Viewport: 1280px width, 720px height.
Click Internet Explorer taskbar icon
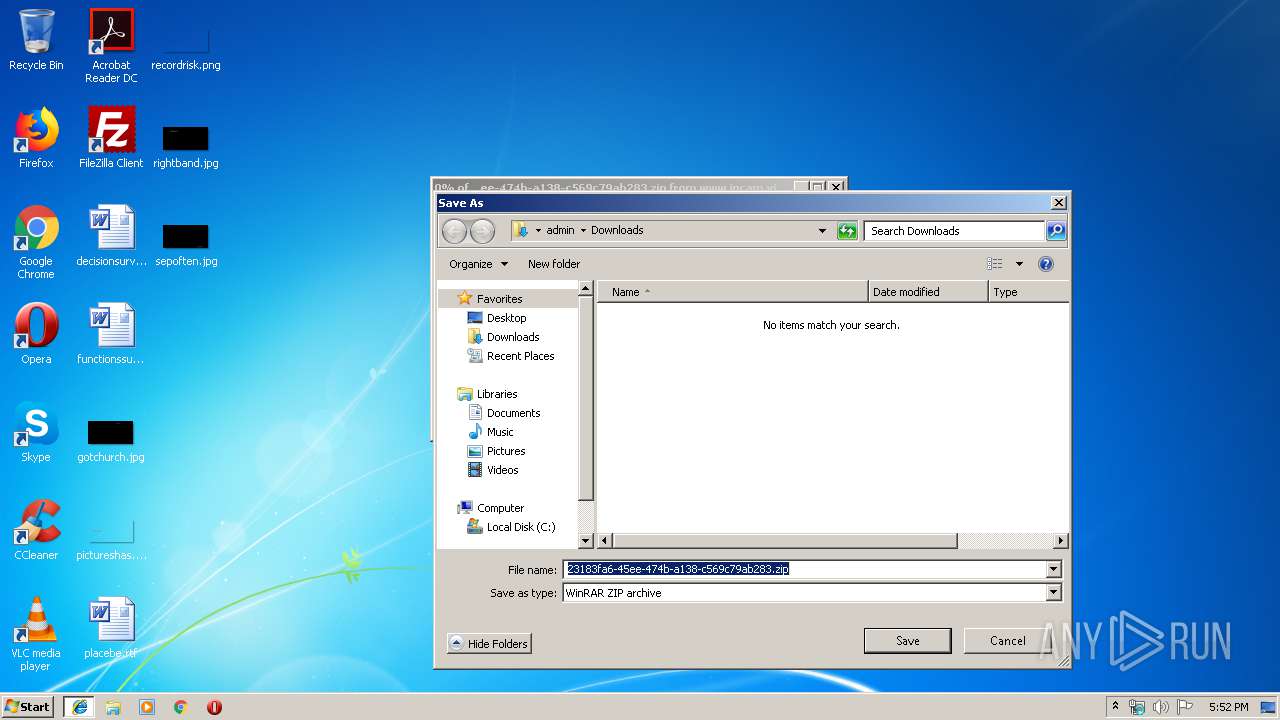pos(79,707)
